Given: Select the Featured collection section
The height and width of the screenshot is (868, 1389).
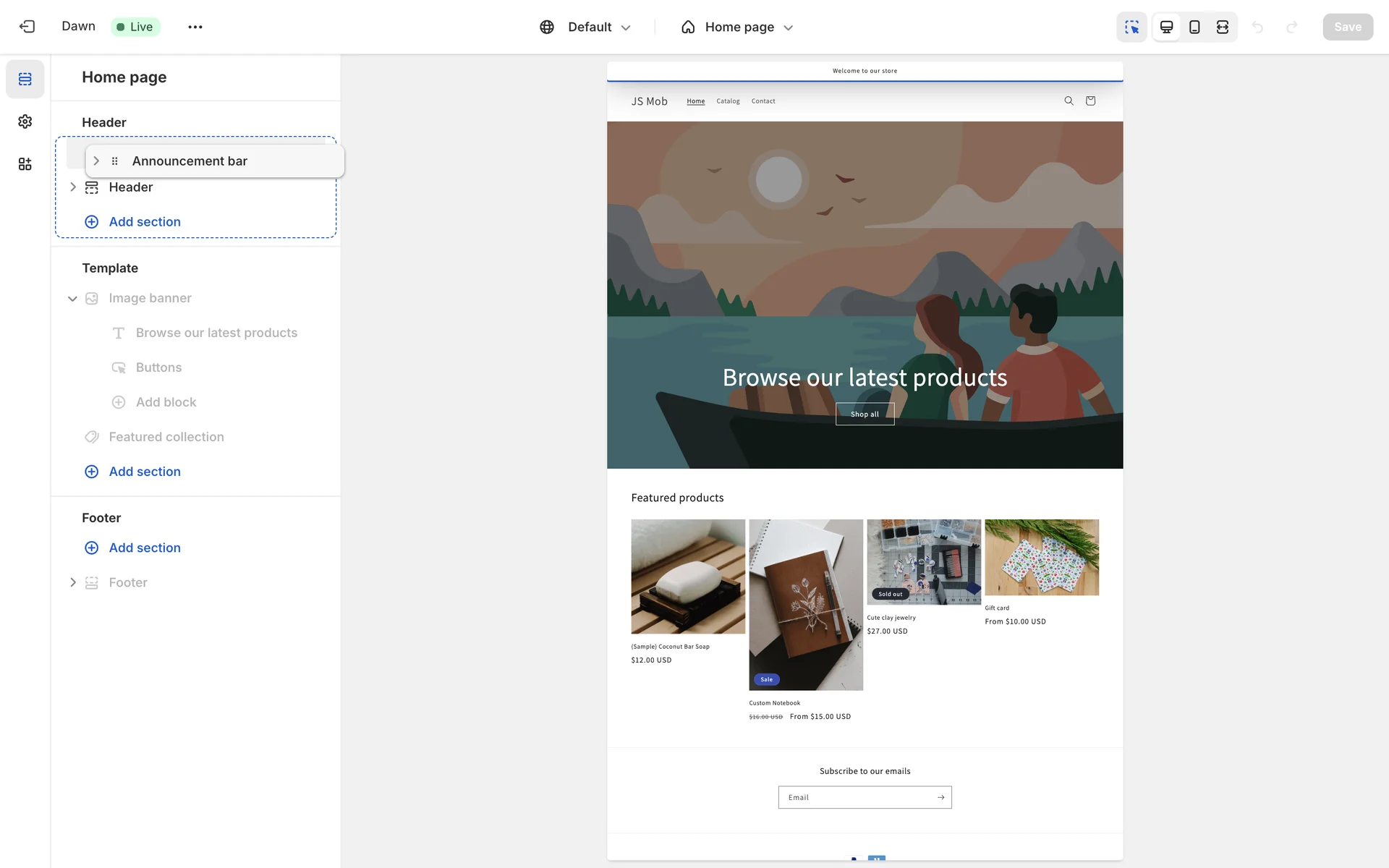Looking at the screenshot, I should (x=166, y=437).
